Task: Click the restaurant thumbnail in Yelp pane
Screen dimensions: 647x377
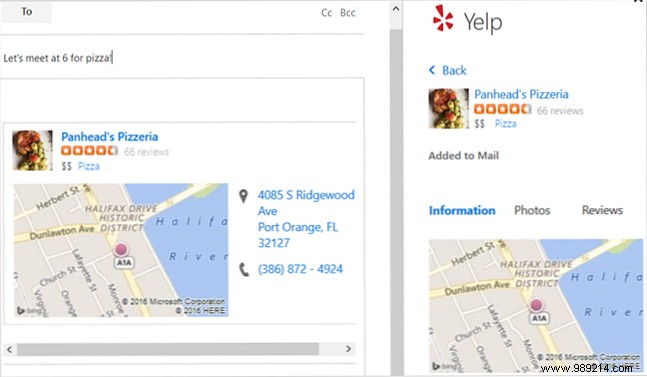Action: [449, 108]
